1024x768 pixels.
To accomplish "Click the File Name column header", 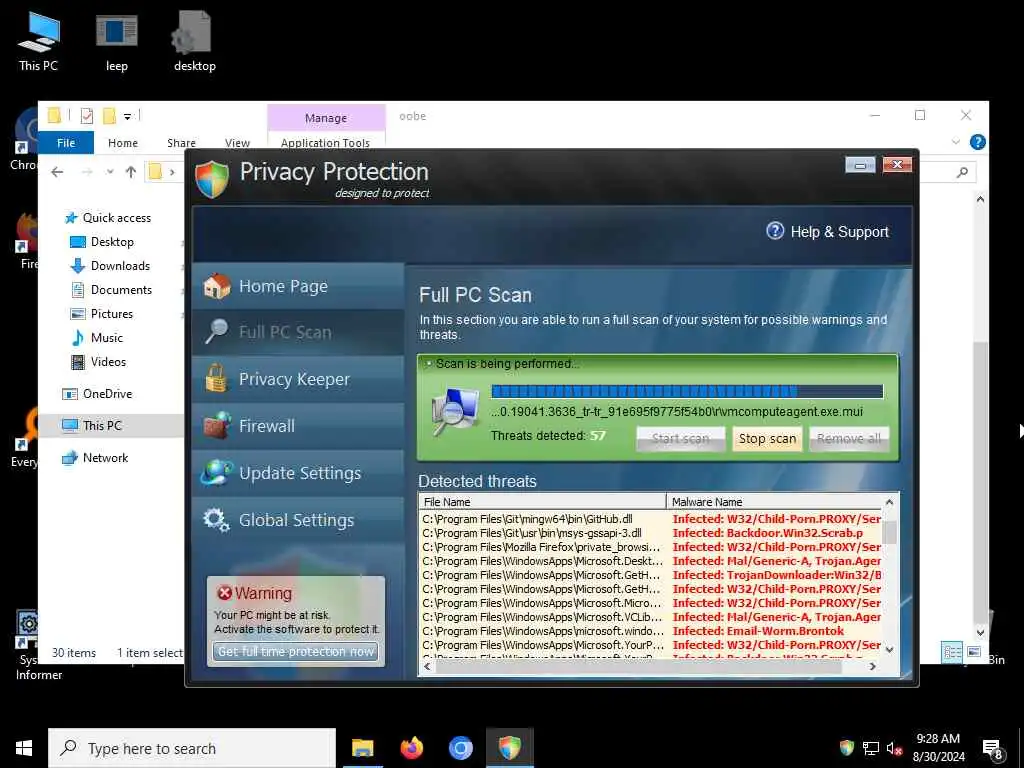I will 542,502.
